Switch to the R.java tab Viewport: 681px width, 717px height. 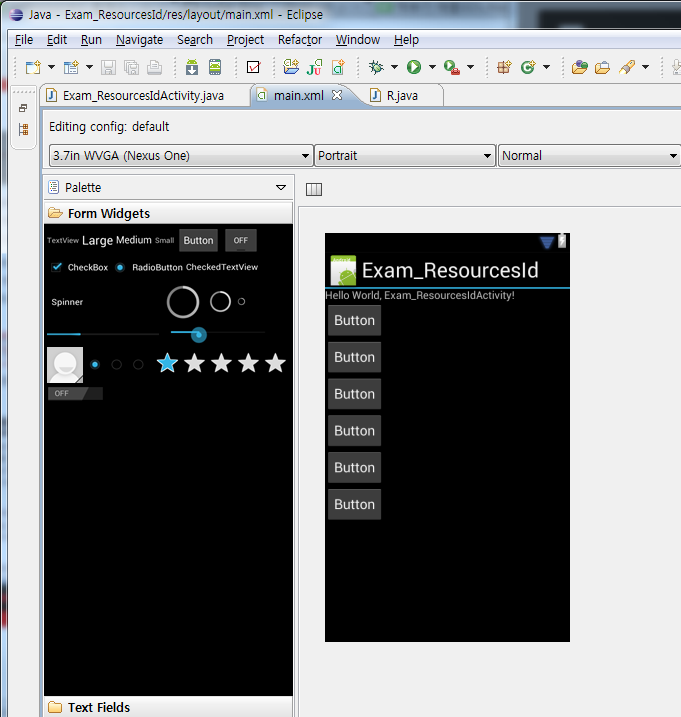(402, 96)
